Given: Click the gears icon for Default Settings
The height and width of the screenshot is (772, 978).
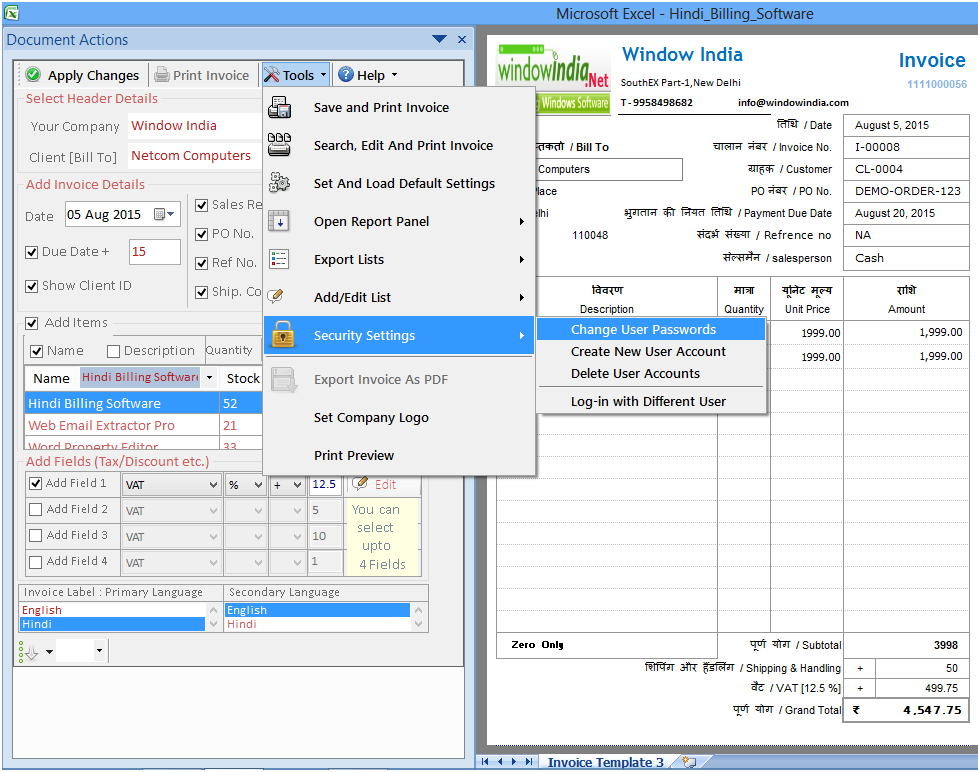Looking at the screenshot, I should (279, 183).
